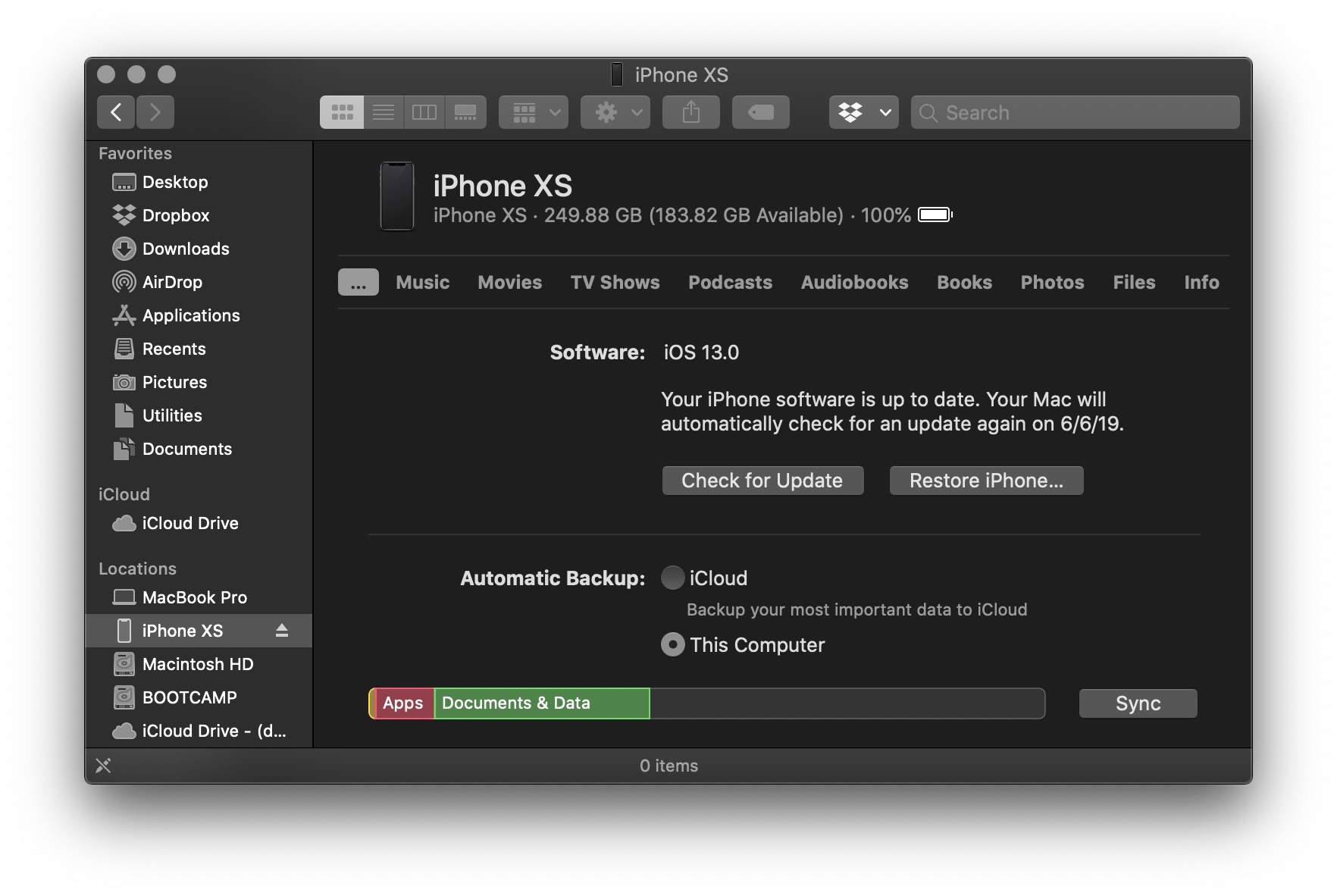This screenshot has height=896, width=1337.
Task: Open the Dropbox toolbar dropdown
Action: point(864,112)
